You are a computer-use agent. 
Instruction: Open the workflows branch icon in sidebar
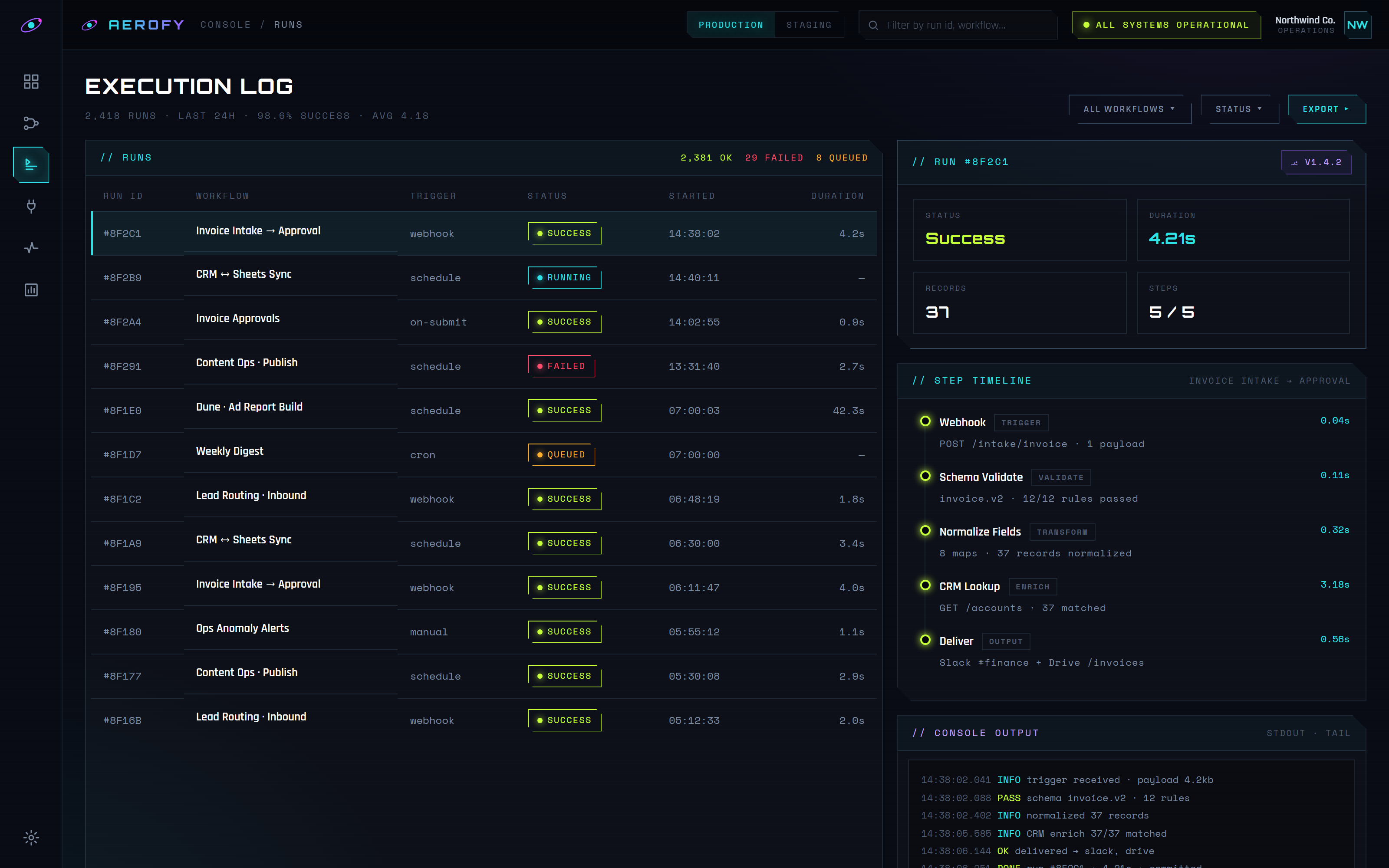(x=31, y=123)
